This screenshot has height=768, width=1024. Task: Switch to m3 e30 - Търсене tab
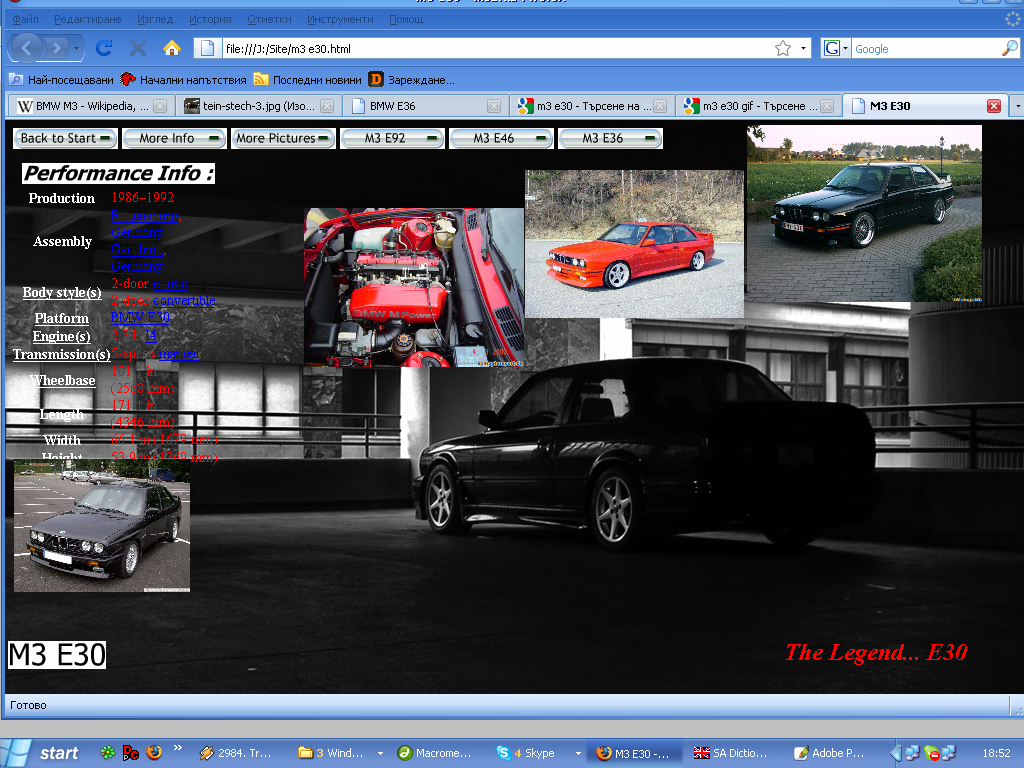click(x=592, y=106)
